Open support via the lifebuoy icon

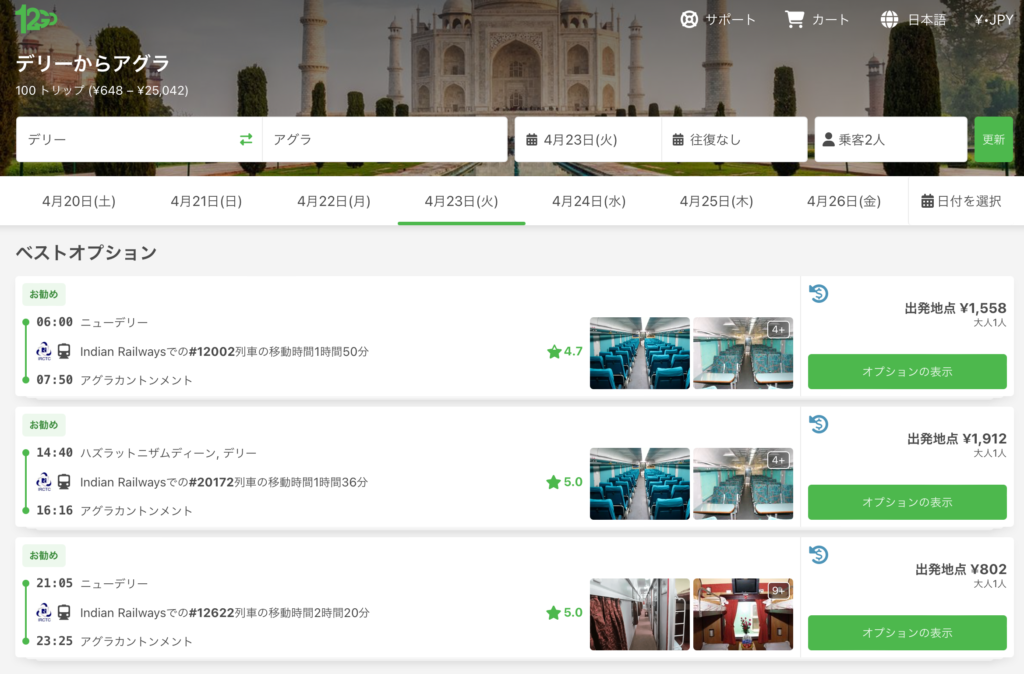pos(689,20)
